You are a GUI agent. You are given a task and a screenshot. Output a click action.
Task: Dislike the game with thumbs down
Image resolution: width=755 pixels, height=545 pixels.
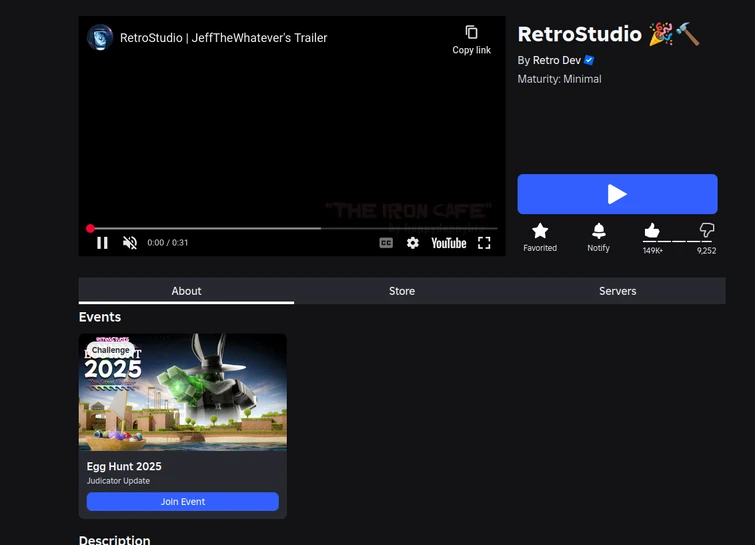(x=707, y=230)
